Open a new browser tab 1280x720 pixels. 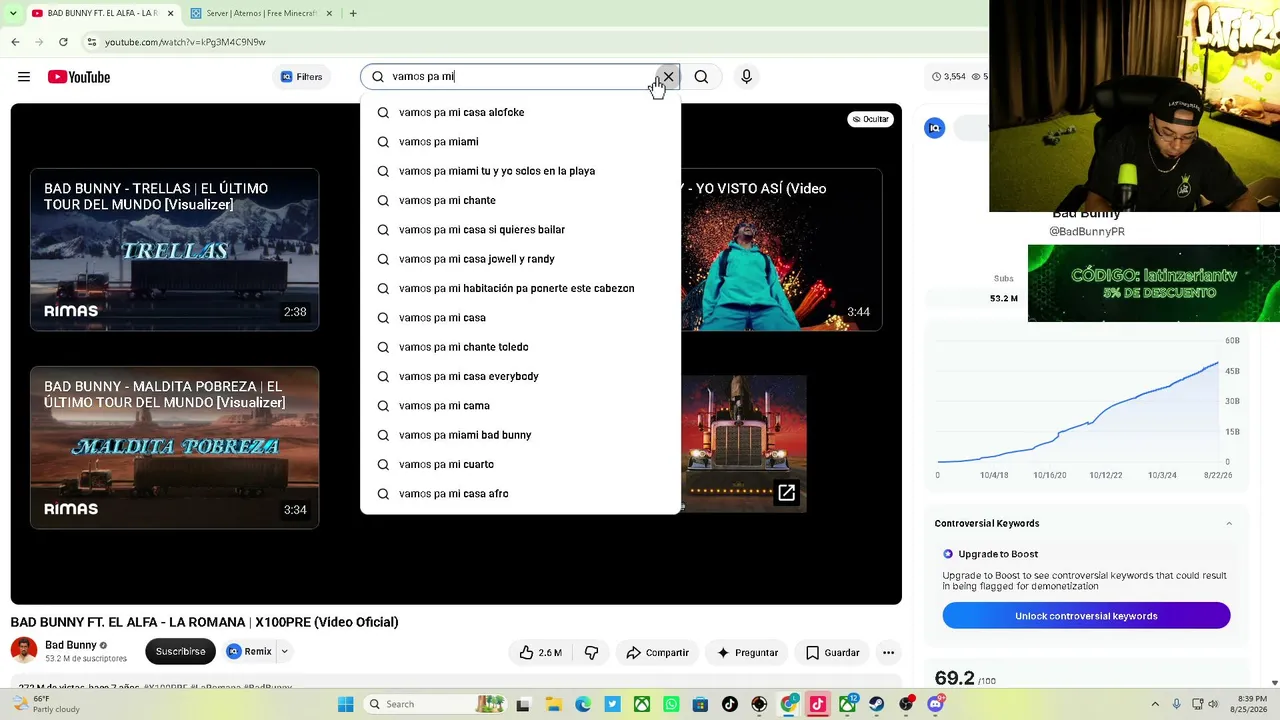353,13
